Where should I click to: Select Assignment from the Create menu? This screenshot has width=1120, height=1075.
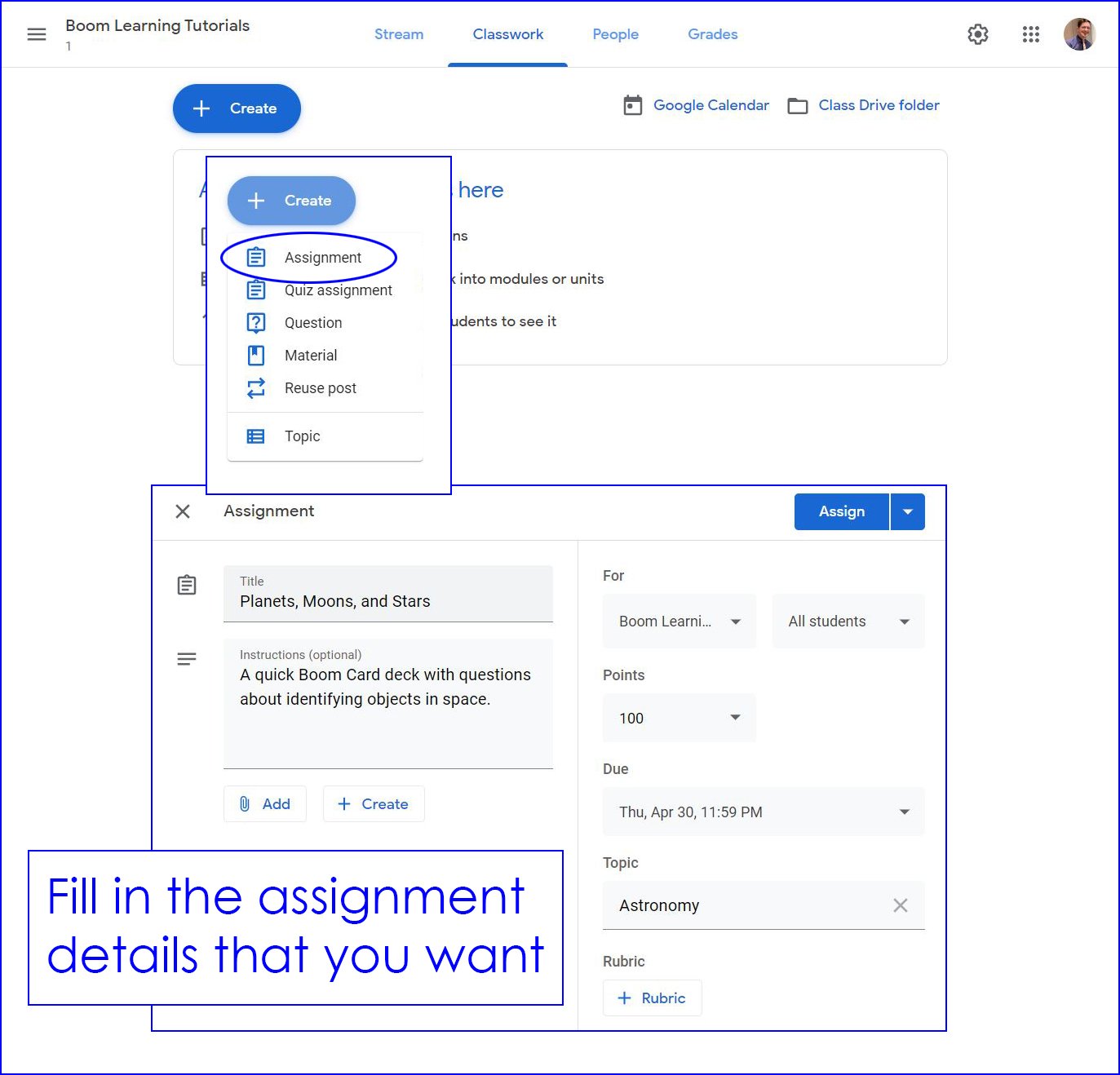click(x=322, y=257)
